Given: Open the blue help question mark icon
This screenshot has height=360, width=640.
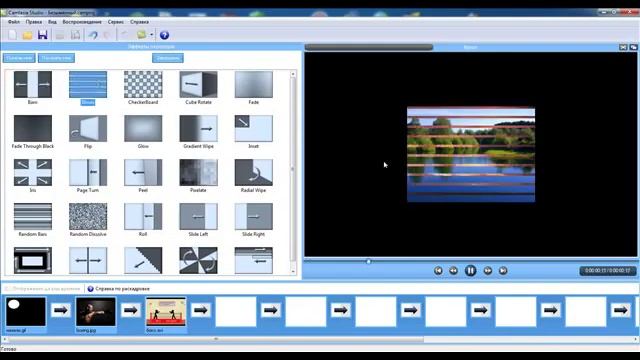Looking at the screenshot, I should pos(164,35).
